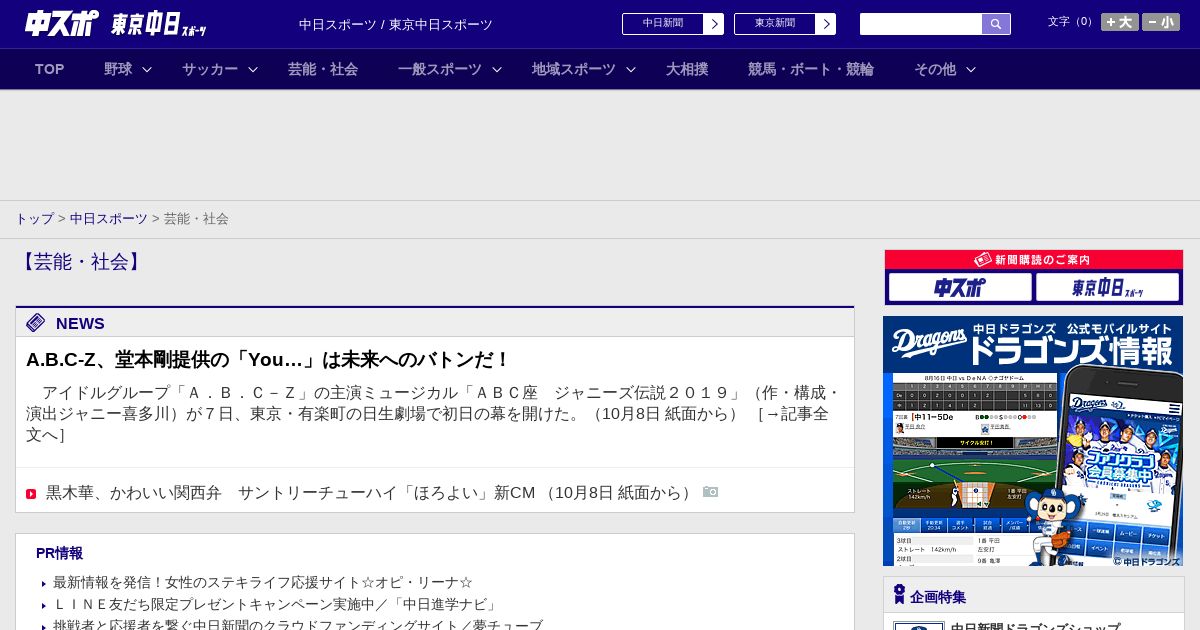Open 東京新聞 link button in header
Viewport: 1200px width, 630px height.
775,24
